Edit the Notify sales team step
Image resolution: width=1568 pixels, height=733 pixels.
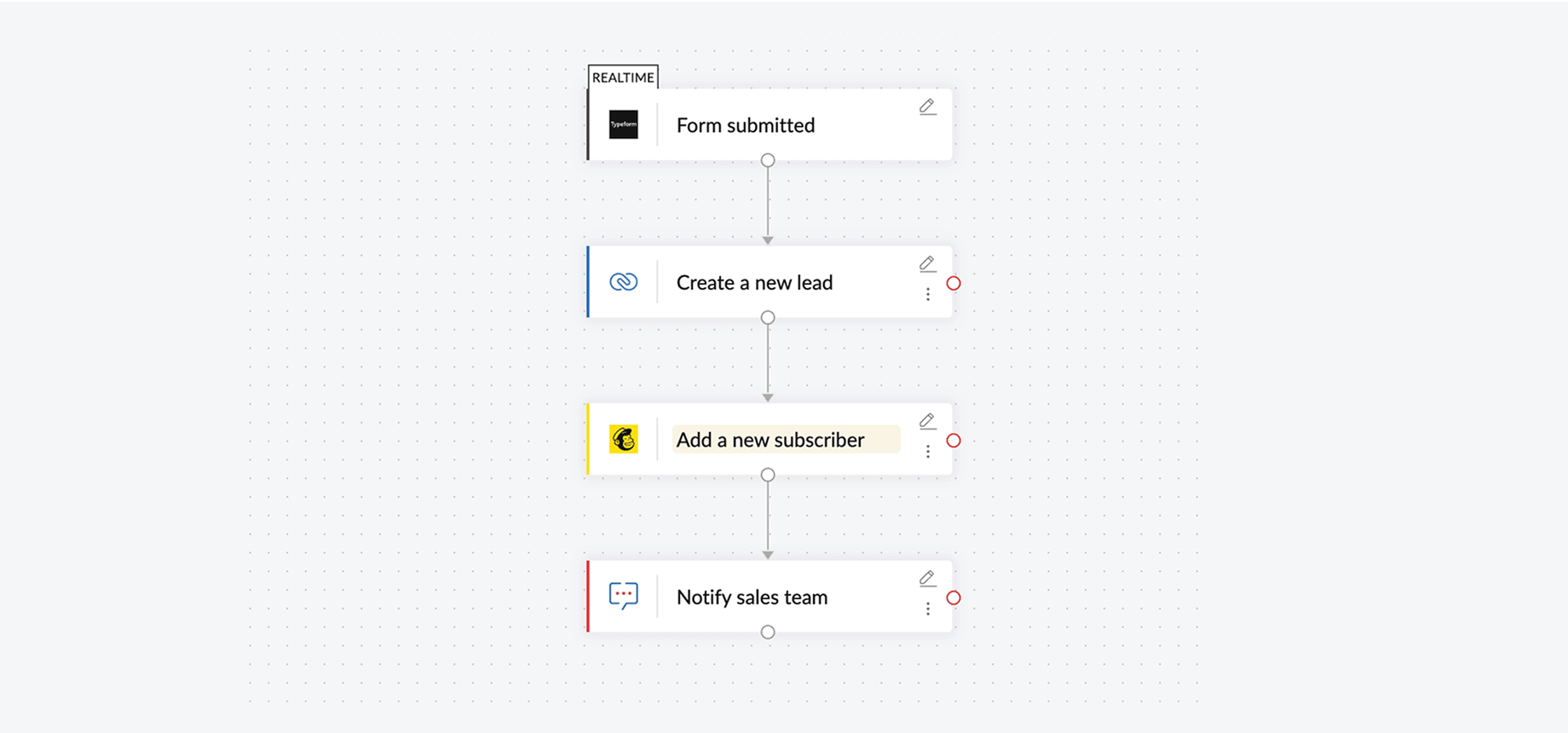[x=927, y=579]
